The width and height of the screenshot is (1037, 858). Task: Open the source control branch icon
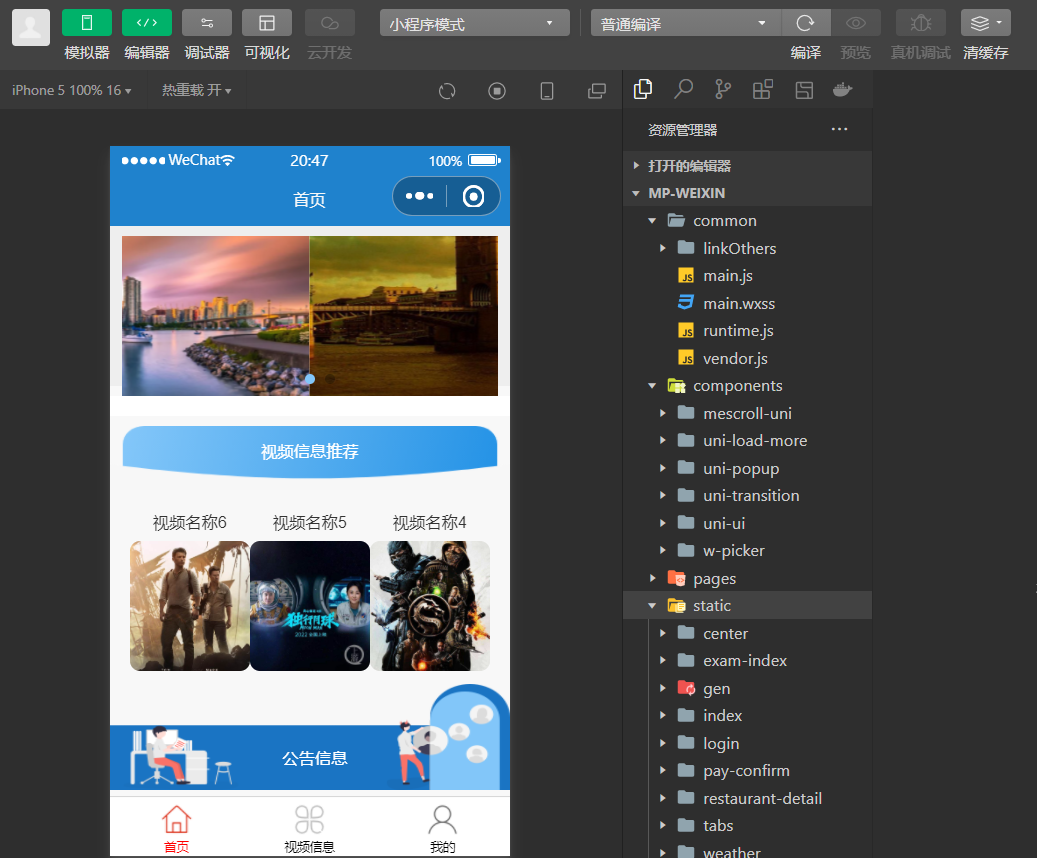723,89
